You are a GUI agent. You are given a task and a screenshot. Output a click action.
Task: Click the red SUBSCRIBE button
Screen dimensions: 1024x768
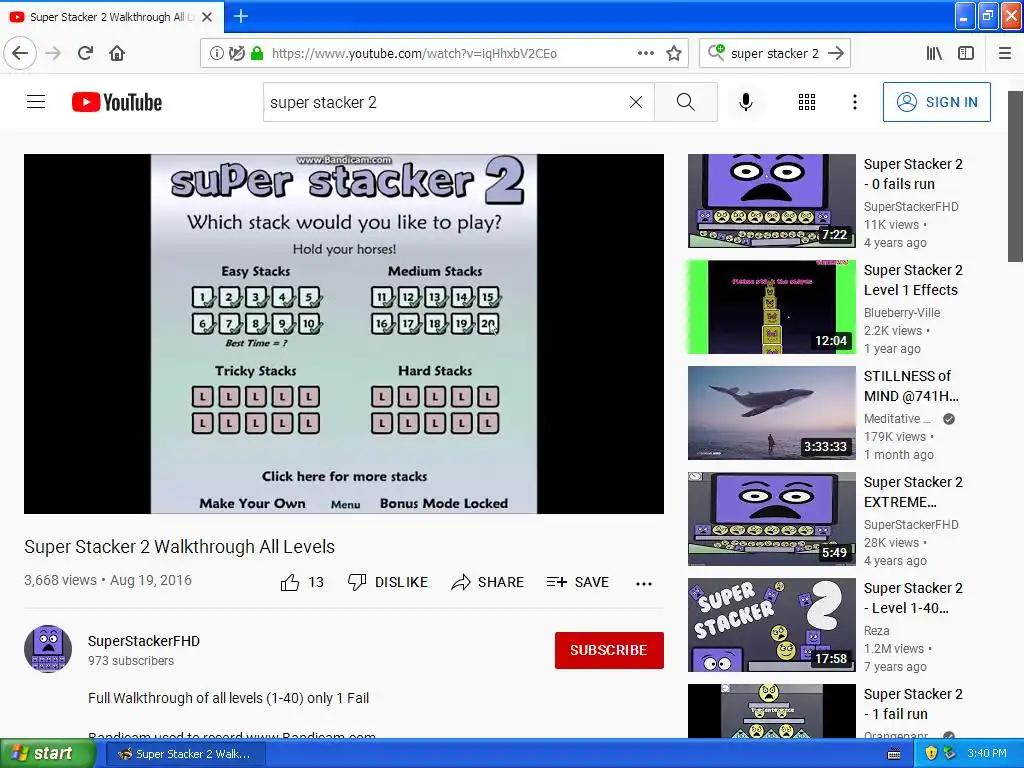point(609,650)
